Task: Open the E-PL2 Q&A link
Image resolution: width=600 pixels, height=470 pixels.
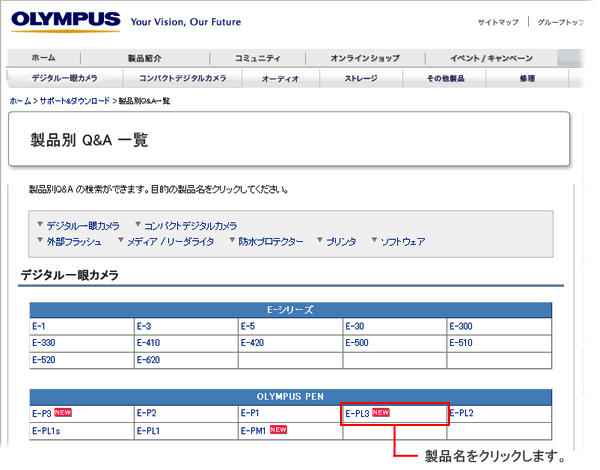Action: click(x=461, y=413)
